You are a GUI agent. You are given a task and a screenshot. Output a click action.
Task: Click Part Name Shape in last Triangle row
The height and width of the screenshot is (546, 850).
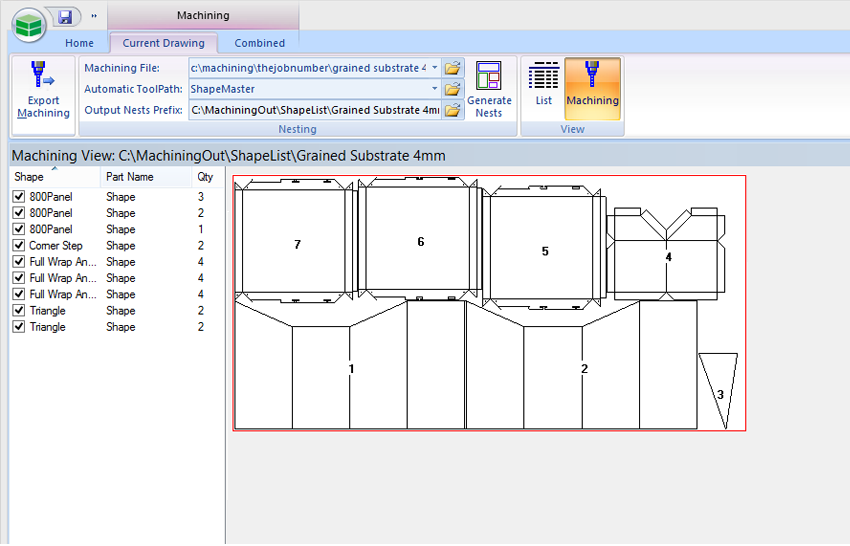(x=120, y=327)
